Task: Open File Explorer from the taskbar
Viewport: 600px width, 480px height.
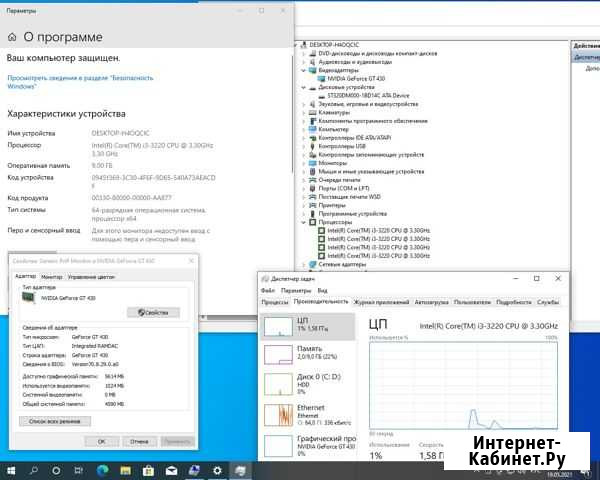Action: click(126, 471)
